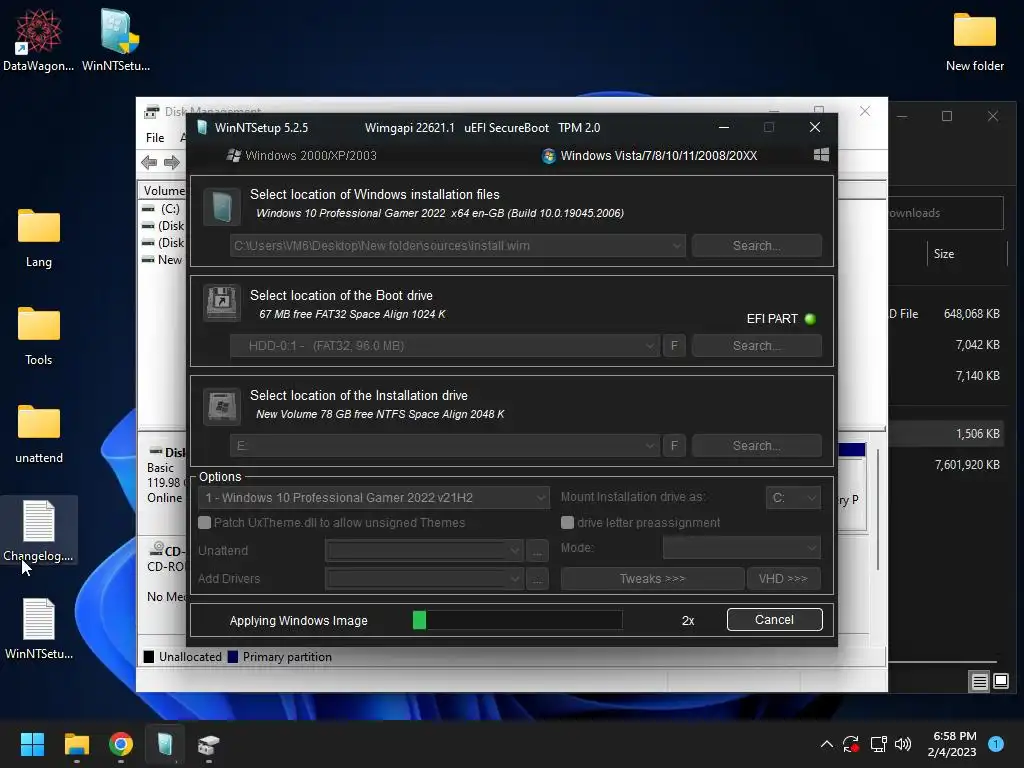Open Google Chrome from the taskbar
This screenshot has width=1024, height=768.
(121, 744)
